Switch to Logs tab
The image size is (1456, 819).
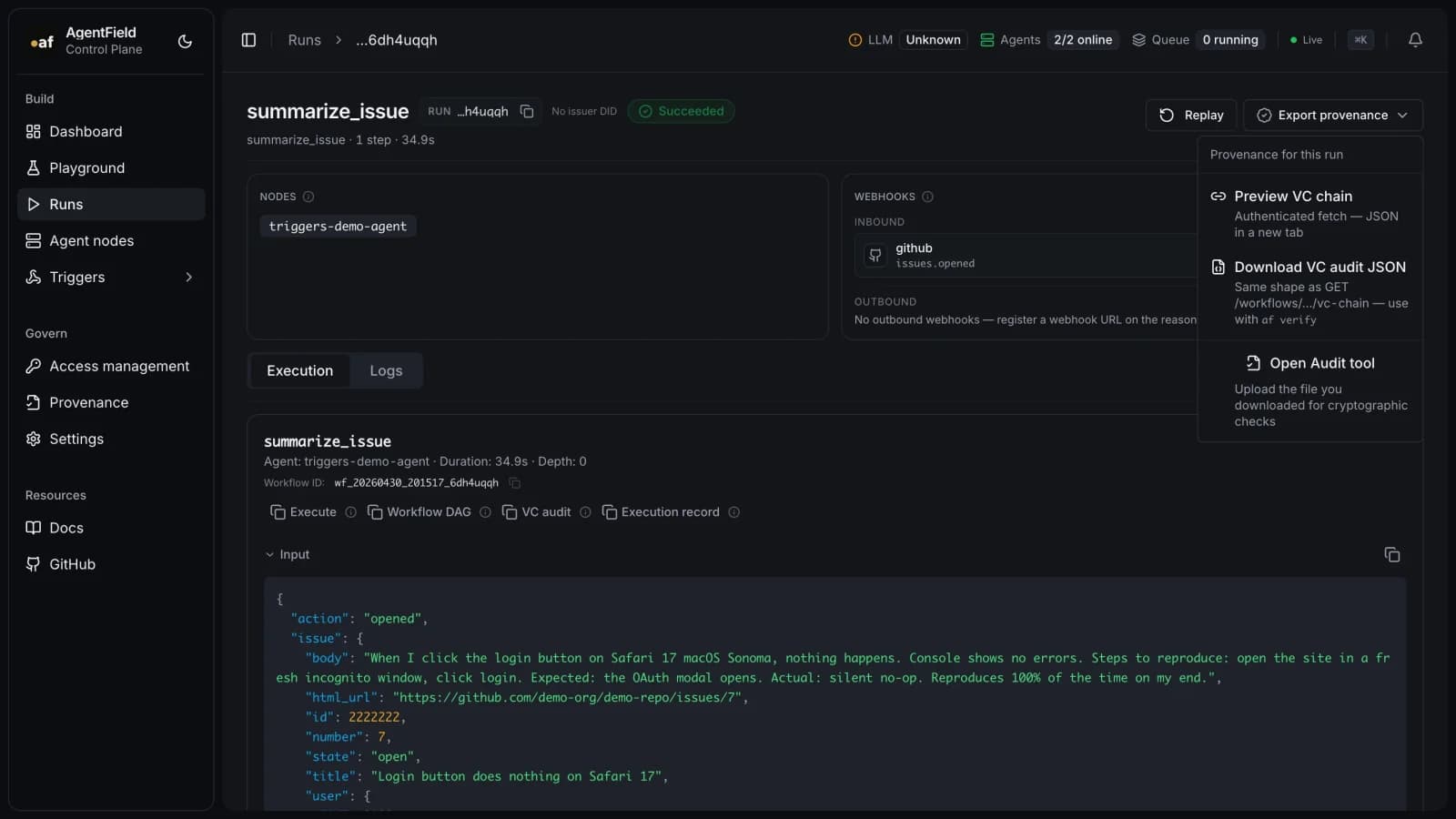tap(386, 370)
